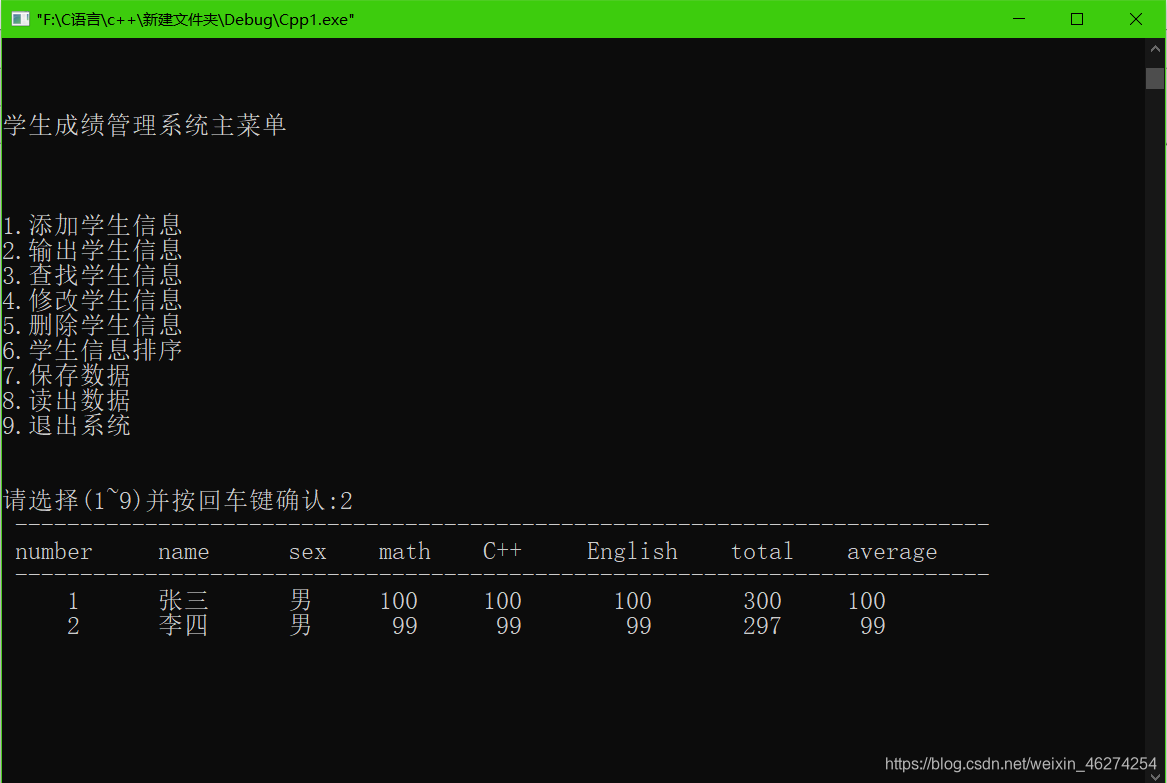Click the C++ column header
Screen dimensions: 1167x783
502,551
